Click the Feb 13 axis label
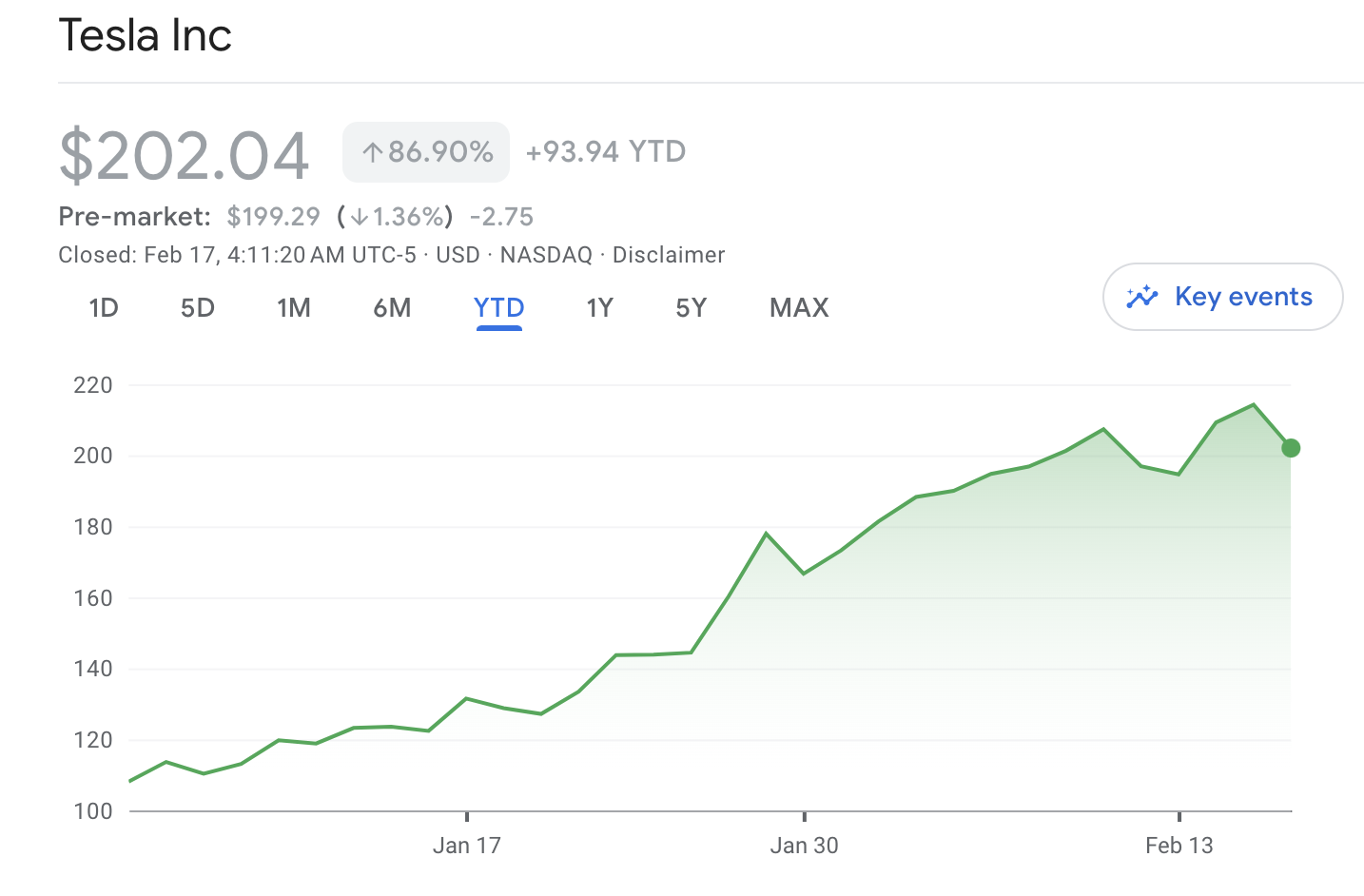This screenshot has width=1364, height=896. pyautogui.click(x=1179, y=846)
